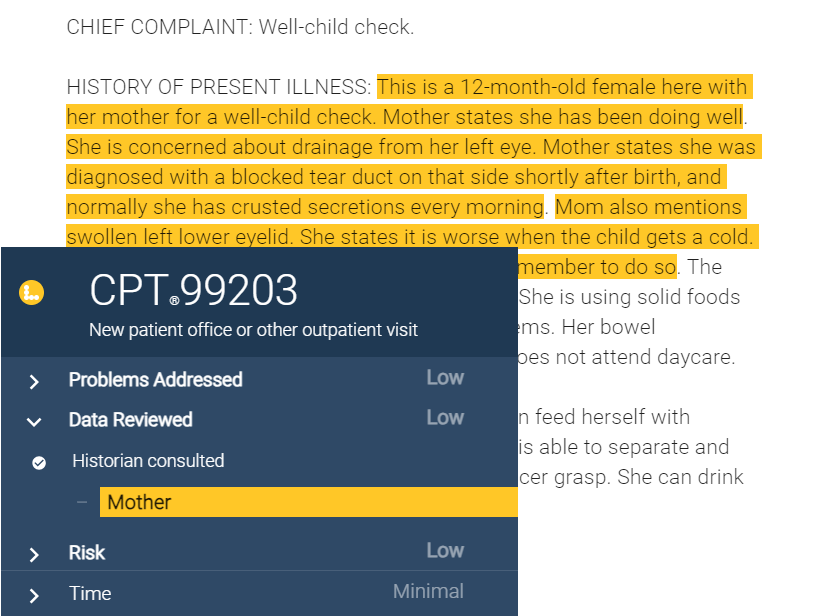
Task: Click the chevron icon next to Time
Action: coord(33,593)
